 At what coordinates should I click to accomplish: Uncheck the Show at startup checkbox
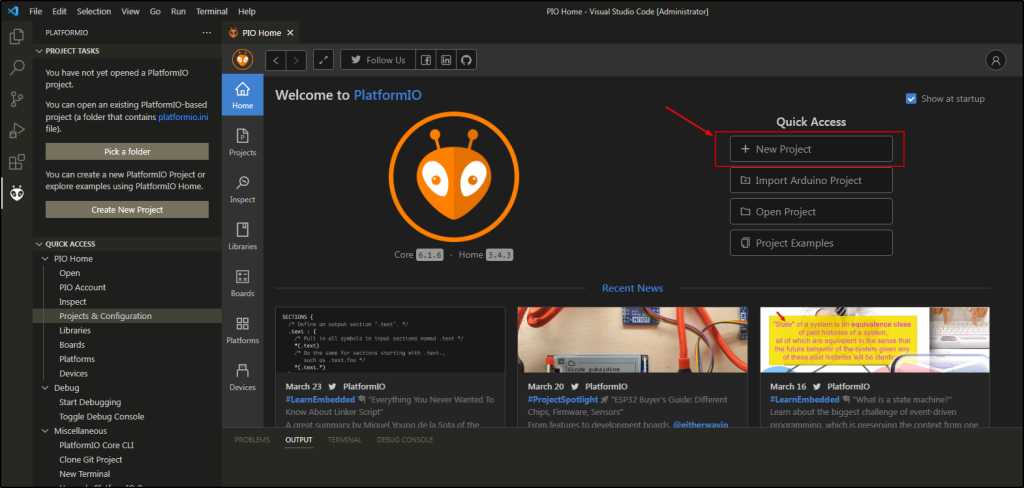[x=911, y=99]
